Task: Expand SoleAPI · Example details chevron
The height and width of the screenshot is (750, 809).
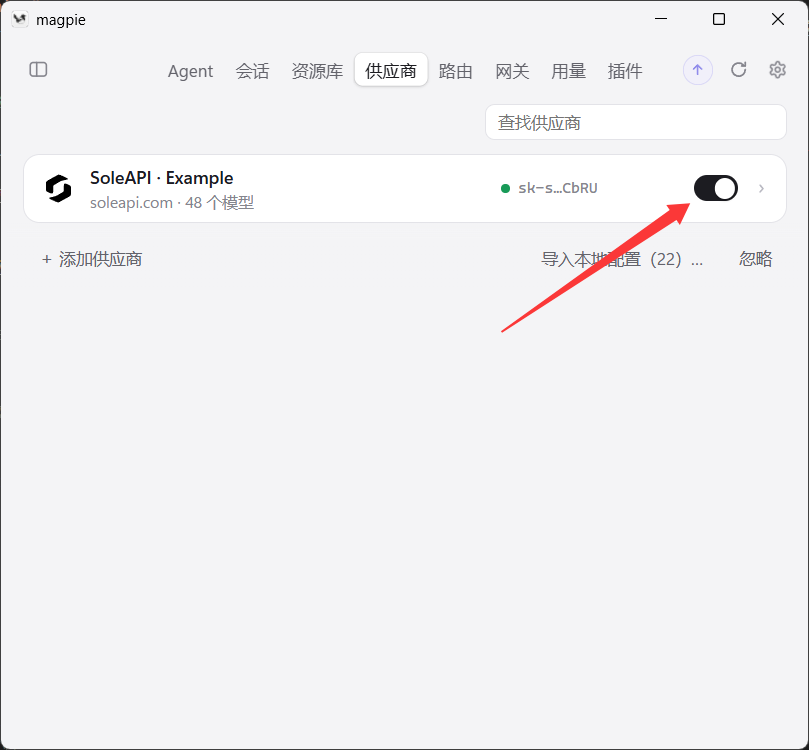Action: coord(761,189)
